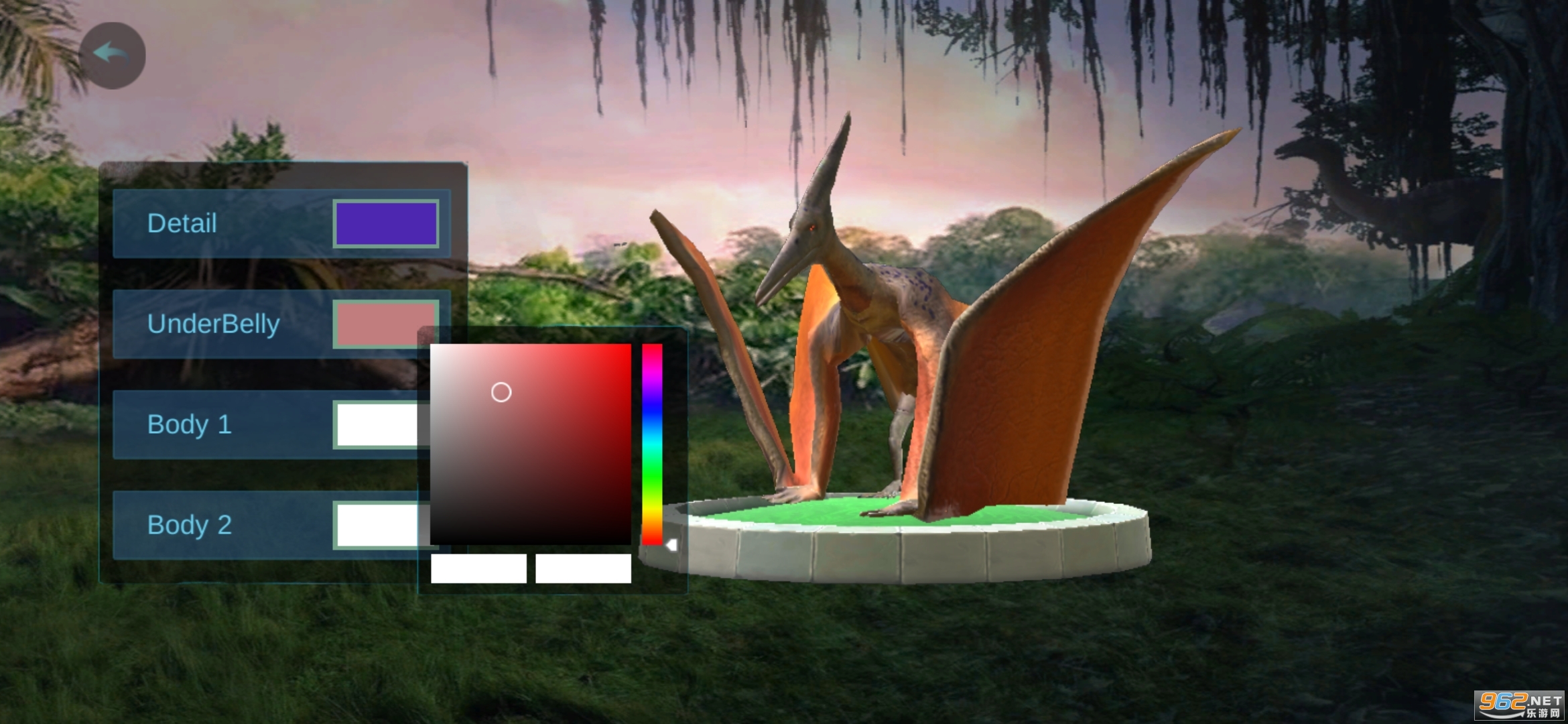
Task: Open the white Body 1 swatch
Action: click(377, 424)
